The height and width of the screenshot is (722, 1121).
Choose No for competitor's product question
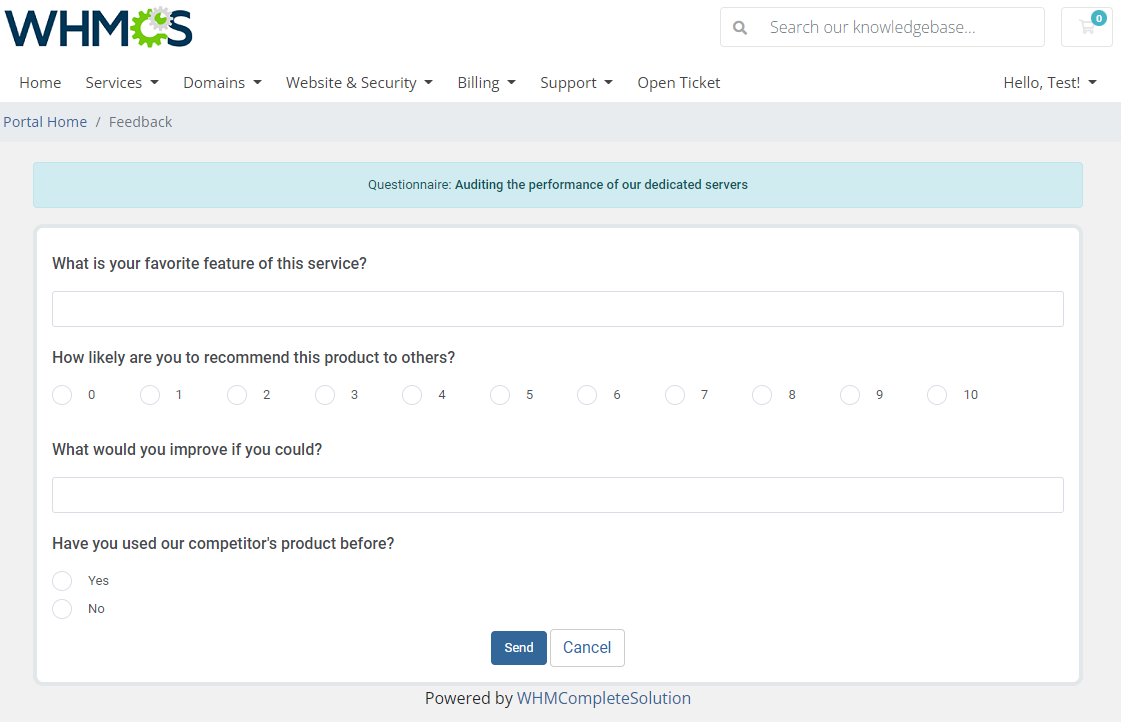(62, 608)
